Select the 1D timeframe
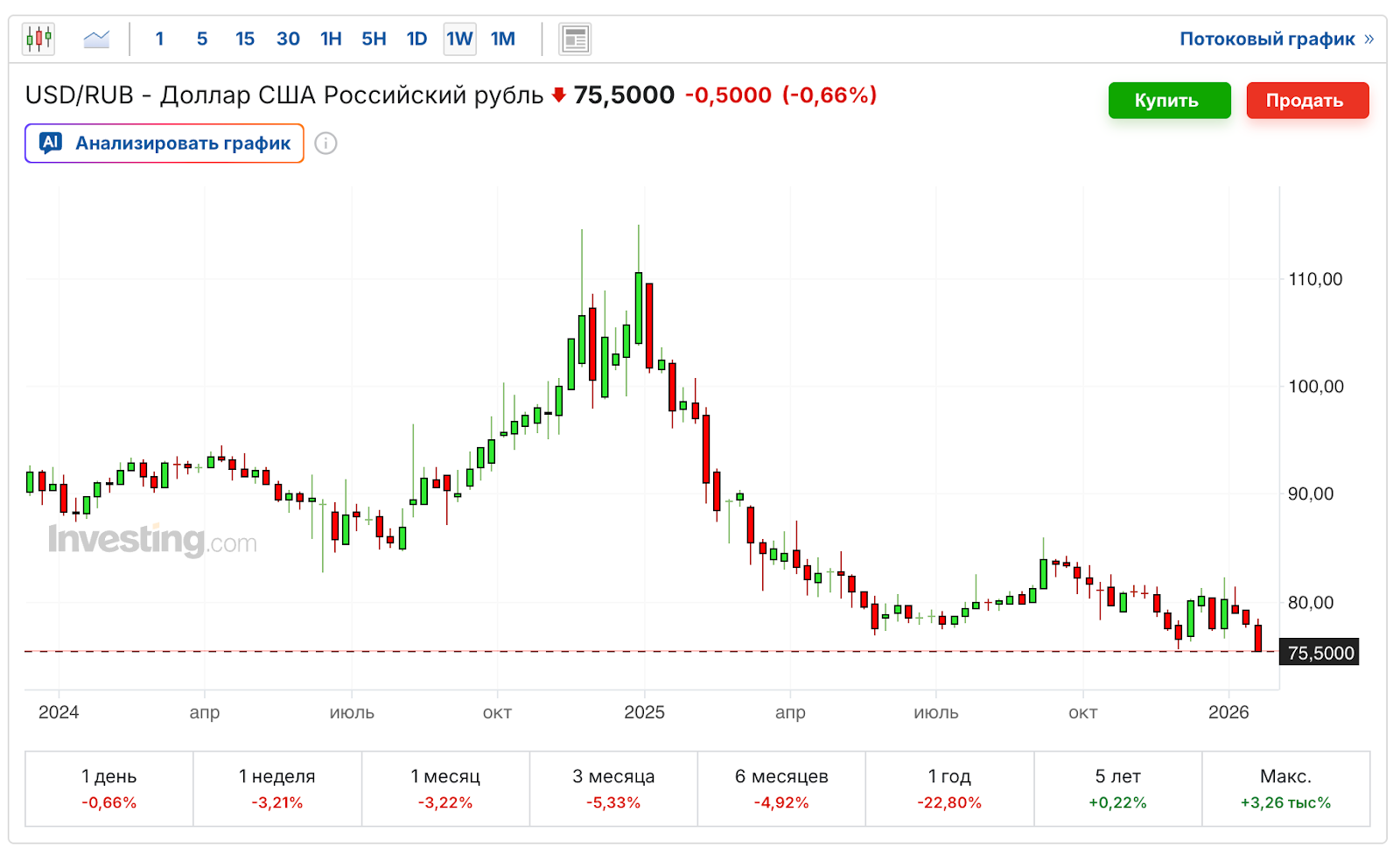This screenshot has width=1400, height=854. (x=416, y=38)
